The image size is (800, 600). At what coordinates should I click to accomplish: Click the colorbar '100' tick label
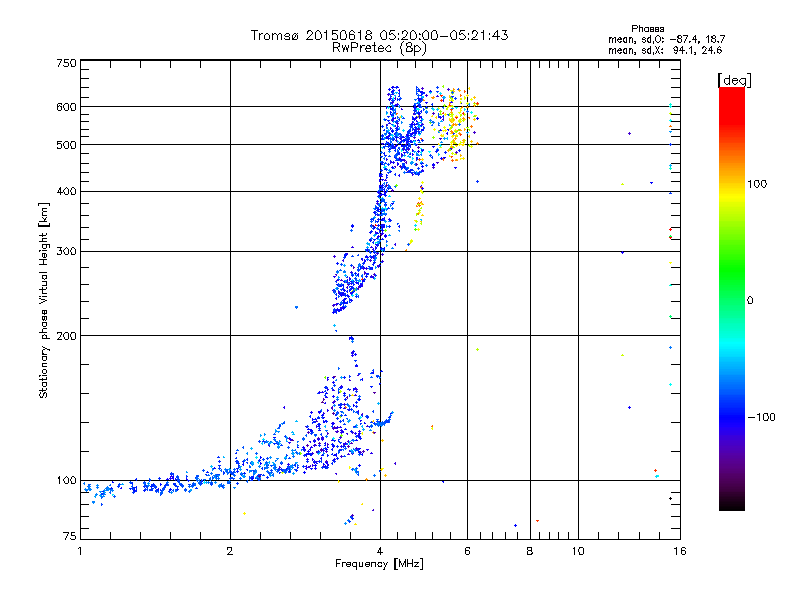(757, 184)
